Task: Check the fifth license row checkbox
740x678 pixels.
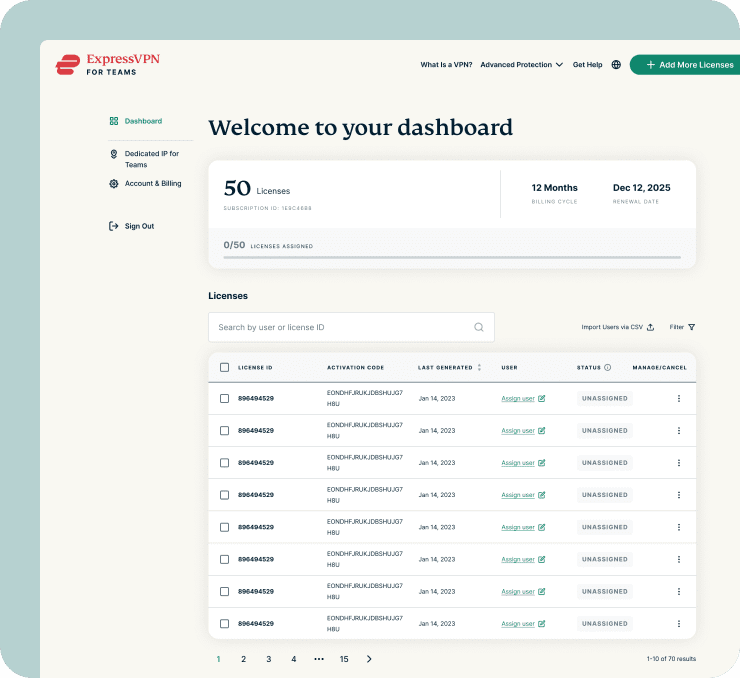Action: pyautogui.click(x=225, y=527)
